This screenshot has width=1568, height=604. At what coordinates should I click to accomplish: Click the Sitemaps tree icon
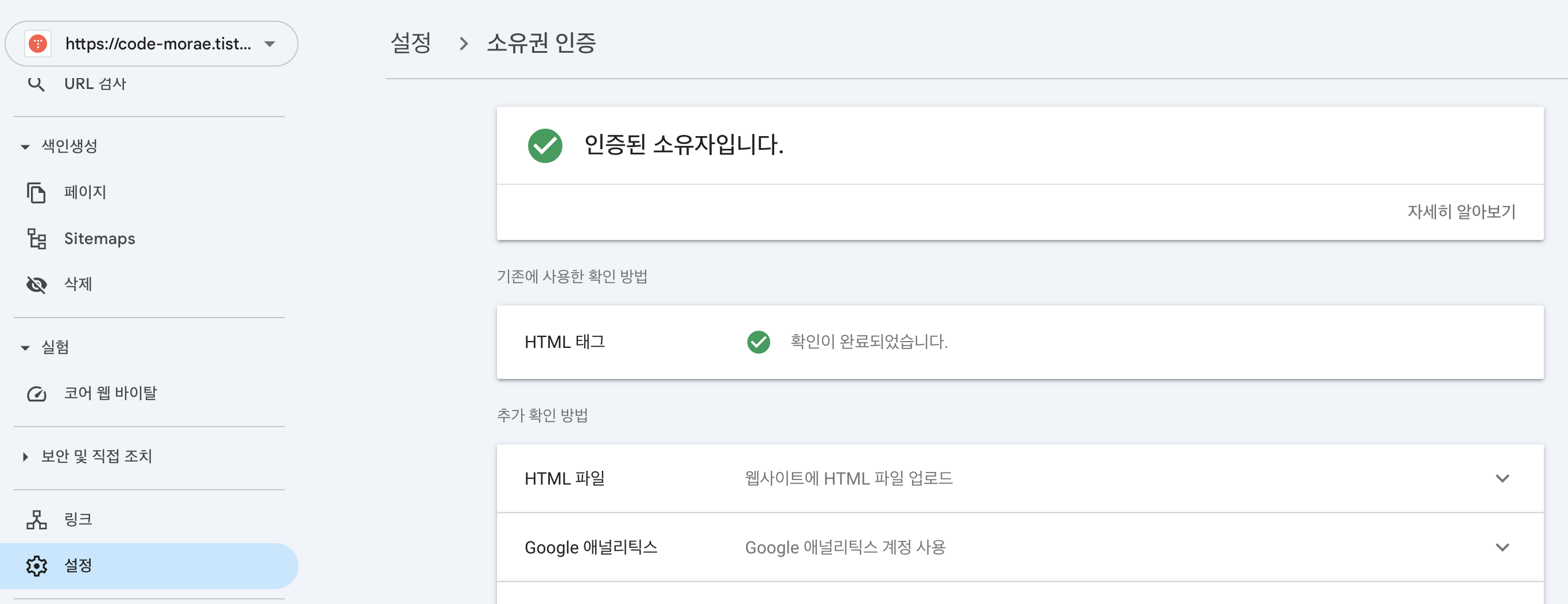pyautogui.click(x=37, y=239)
